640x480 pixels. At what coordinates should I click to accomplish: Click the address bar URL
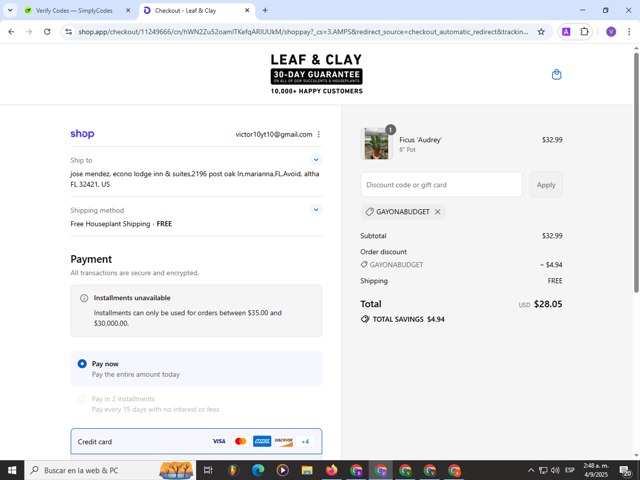click(x=303, y=32)
